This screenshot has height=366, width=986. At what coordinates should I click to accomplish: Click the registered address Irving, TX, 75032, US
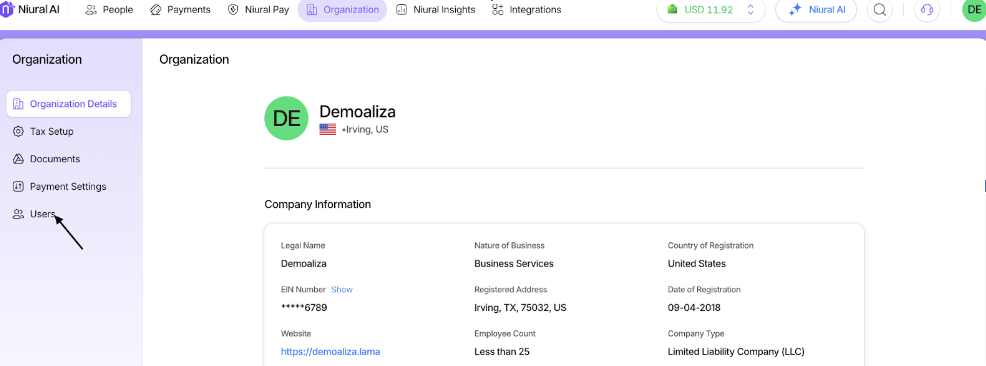point(520,308)
